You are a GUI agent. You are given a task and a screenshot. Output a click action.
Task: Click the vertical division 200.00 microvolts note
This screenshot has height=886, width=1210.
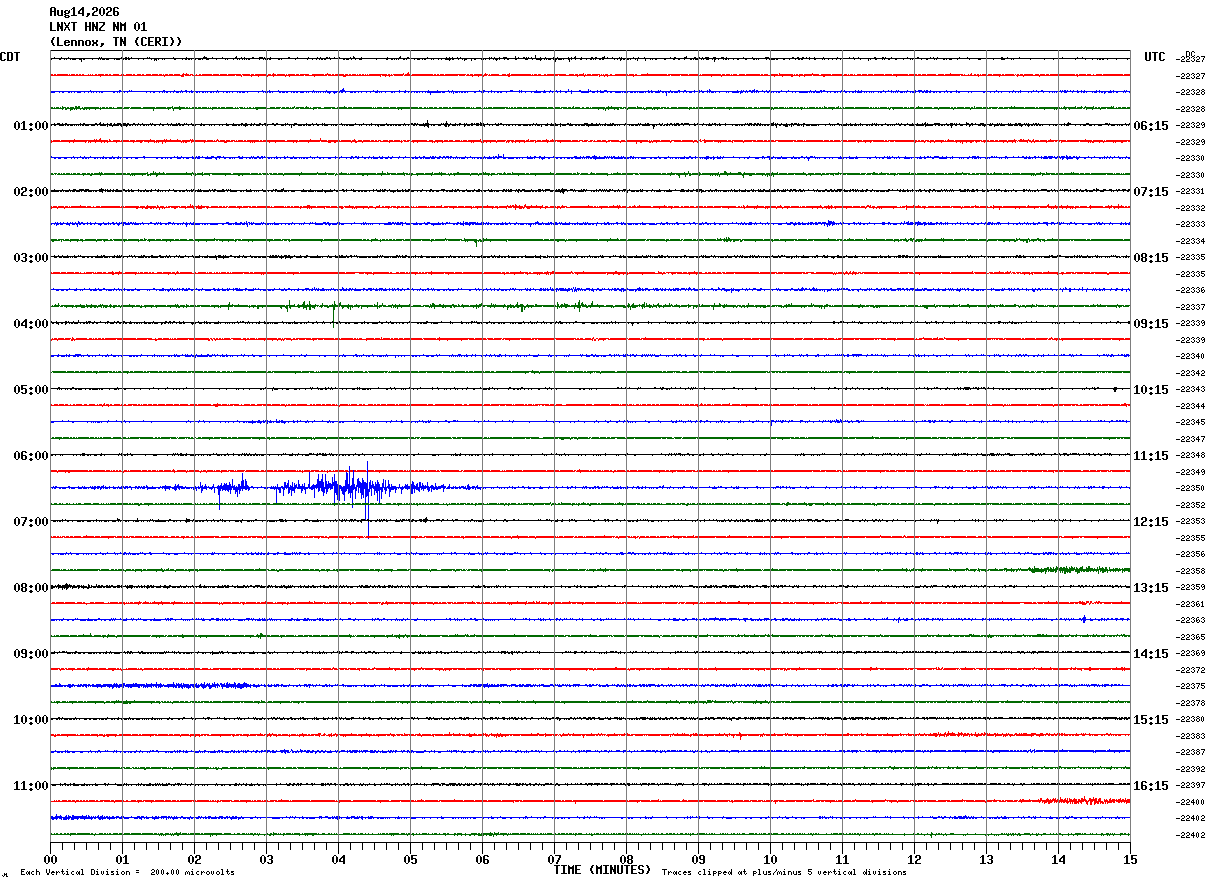coord(127,873)
